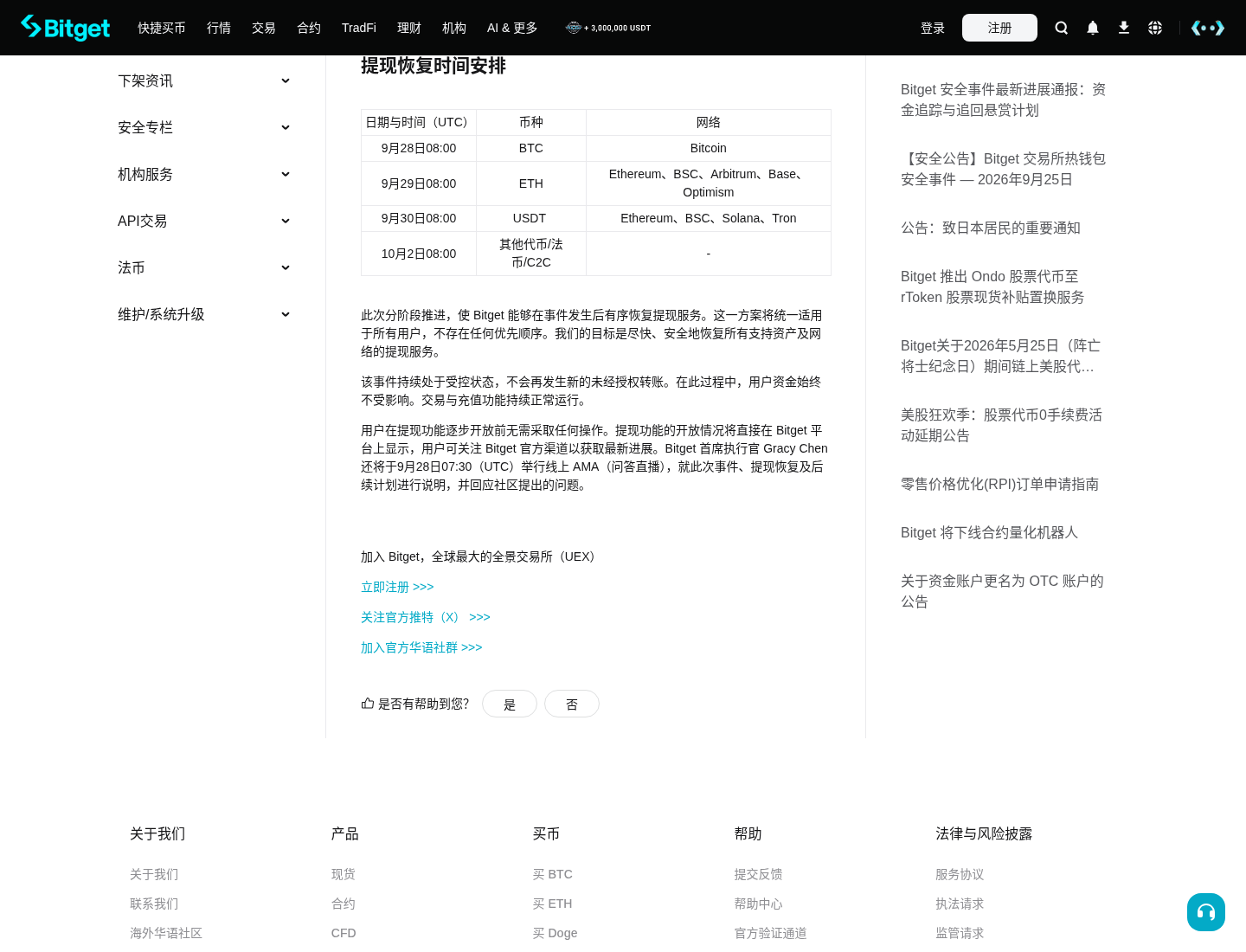Click the 3,000,000 USDT promo badge
1246x952 pixels.
[608, 28]
